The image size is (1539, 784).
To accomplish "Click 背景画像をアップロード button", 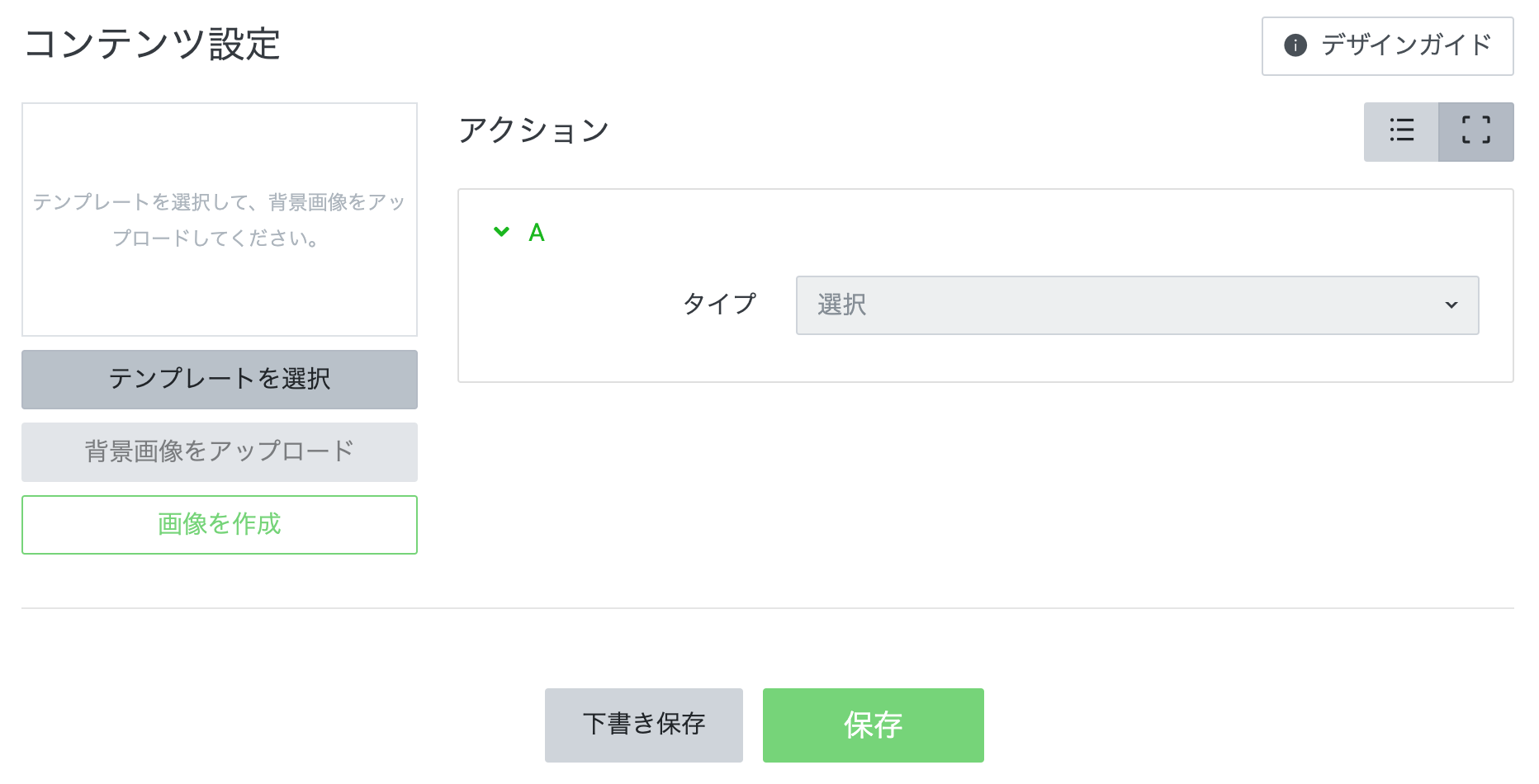I will [220, 451].
